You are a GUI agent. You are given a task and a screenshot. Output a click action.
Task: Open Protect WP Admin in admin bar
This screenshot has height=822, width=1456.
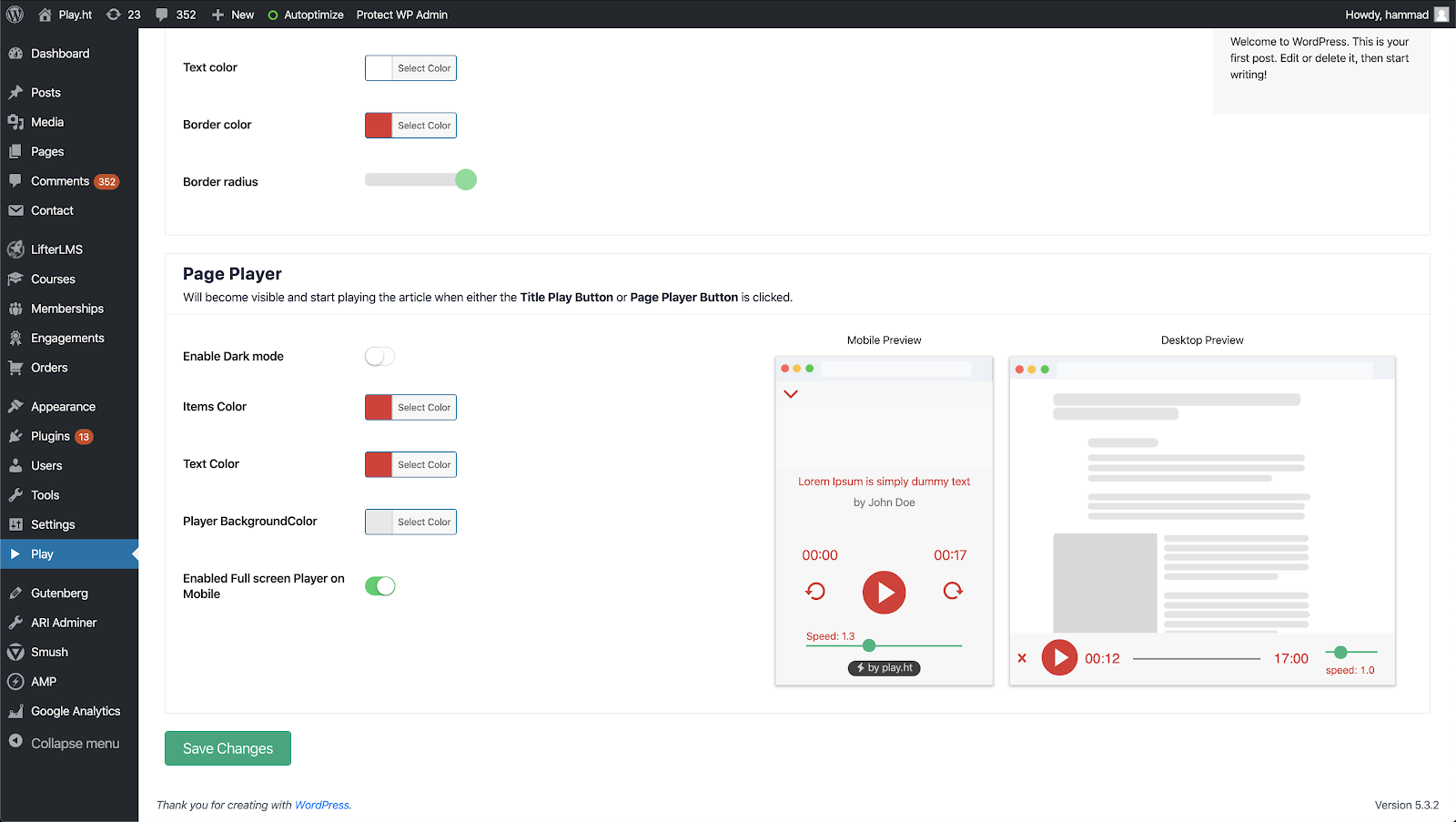tap(402, 15)
